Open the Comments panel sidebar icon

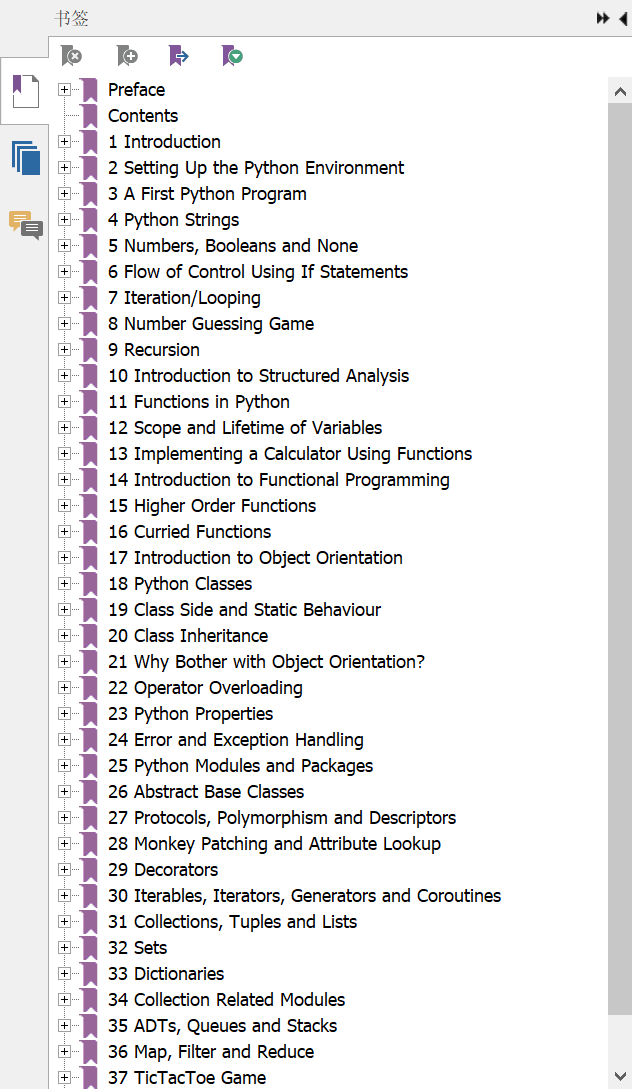pos(26,225)
